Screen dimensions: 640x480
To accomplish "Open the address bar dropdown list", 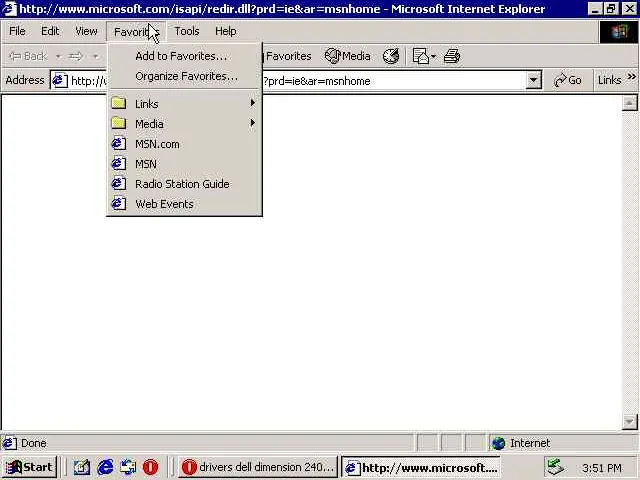I will pos(533,80).
